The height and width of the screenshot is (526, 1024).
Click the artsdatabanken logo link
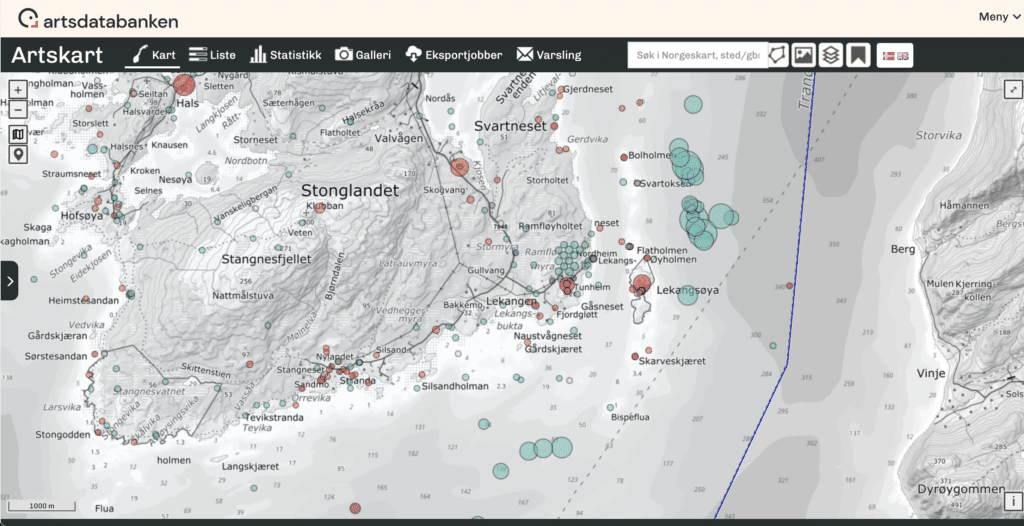click(98, 19)
